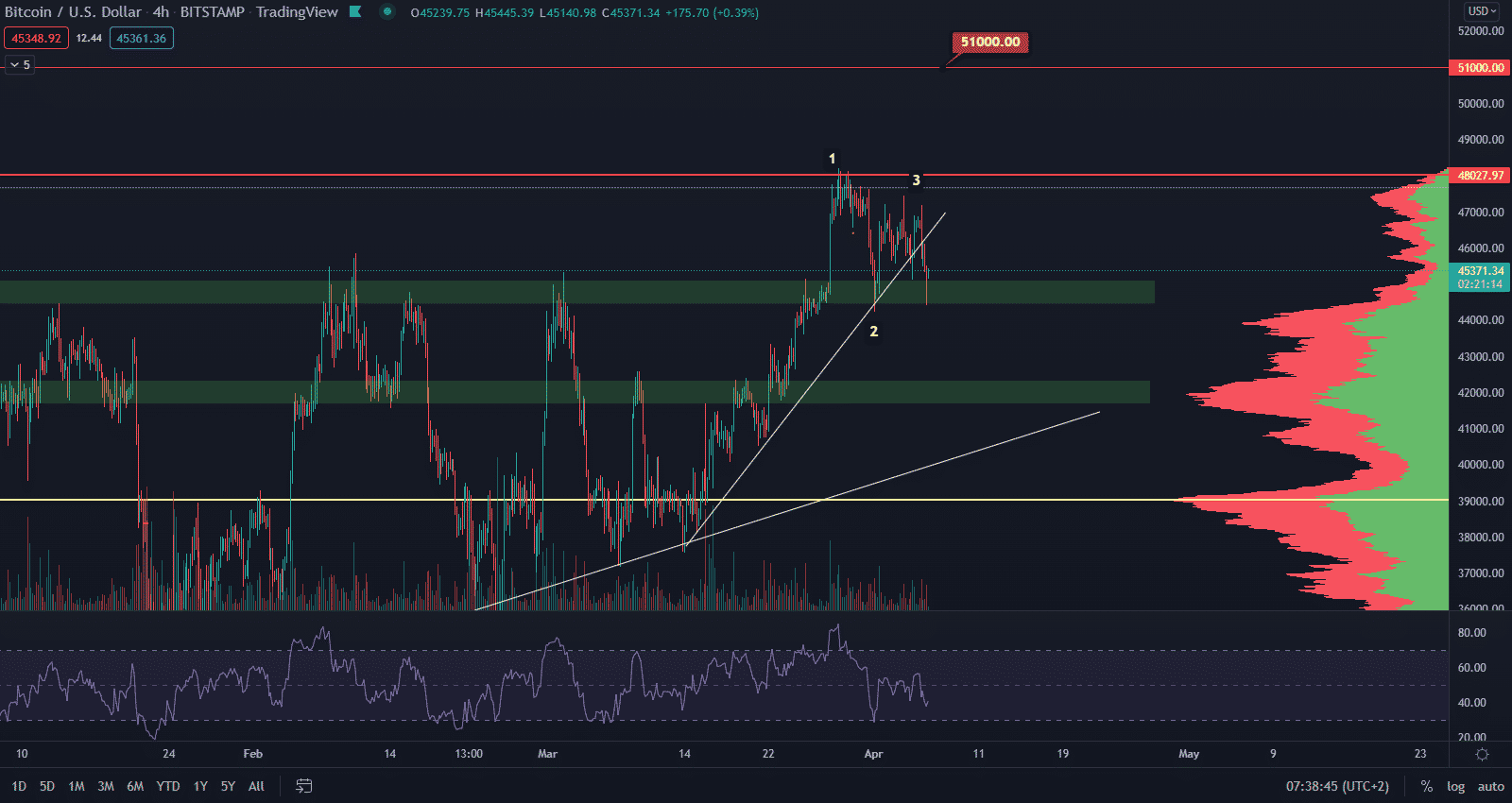Select the wave label 3 marker
1512x803 pixels.
click(916, 180)
